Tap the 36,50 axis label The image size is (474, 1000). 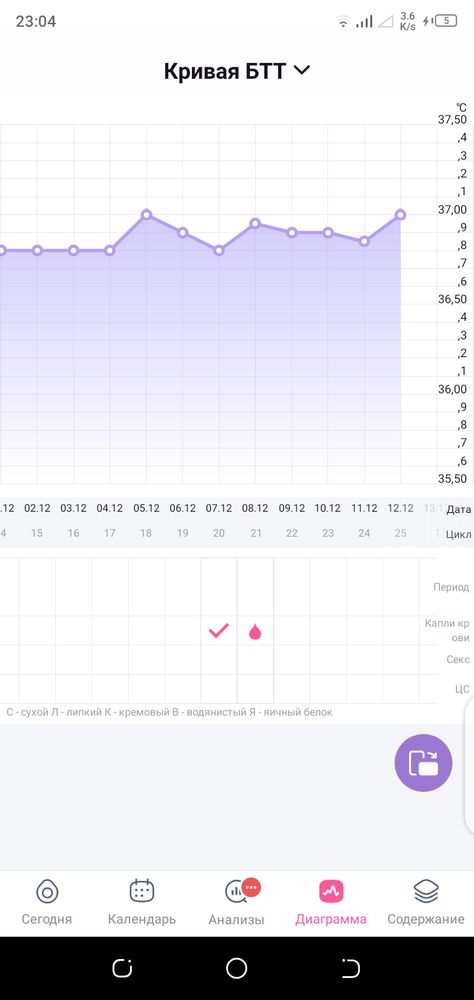(x=452, y=300)
